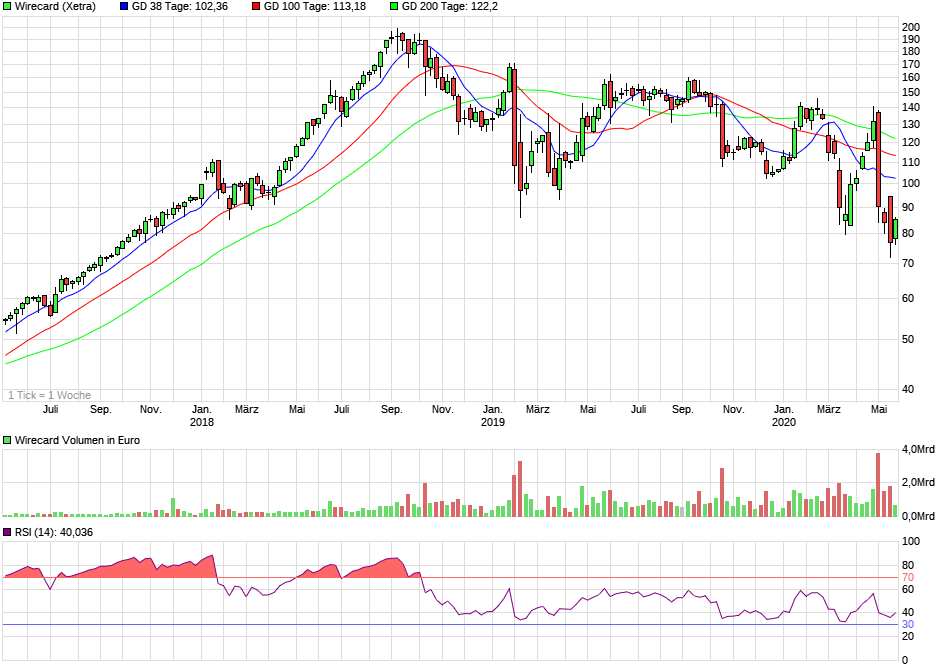
Task: Click the green GD 200 Tage legend swatch
Action: click(394, 7)
